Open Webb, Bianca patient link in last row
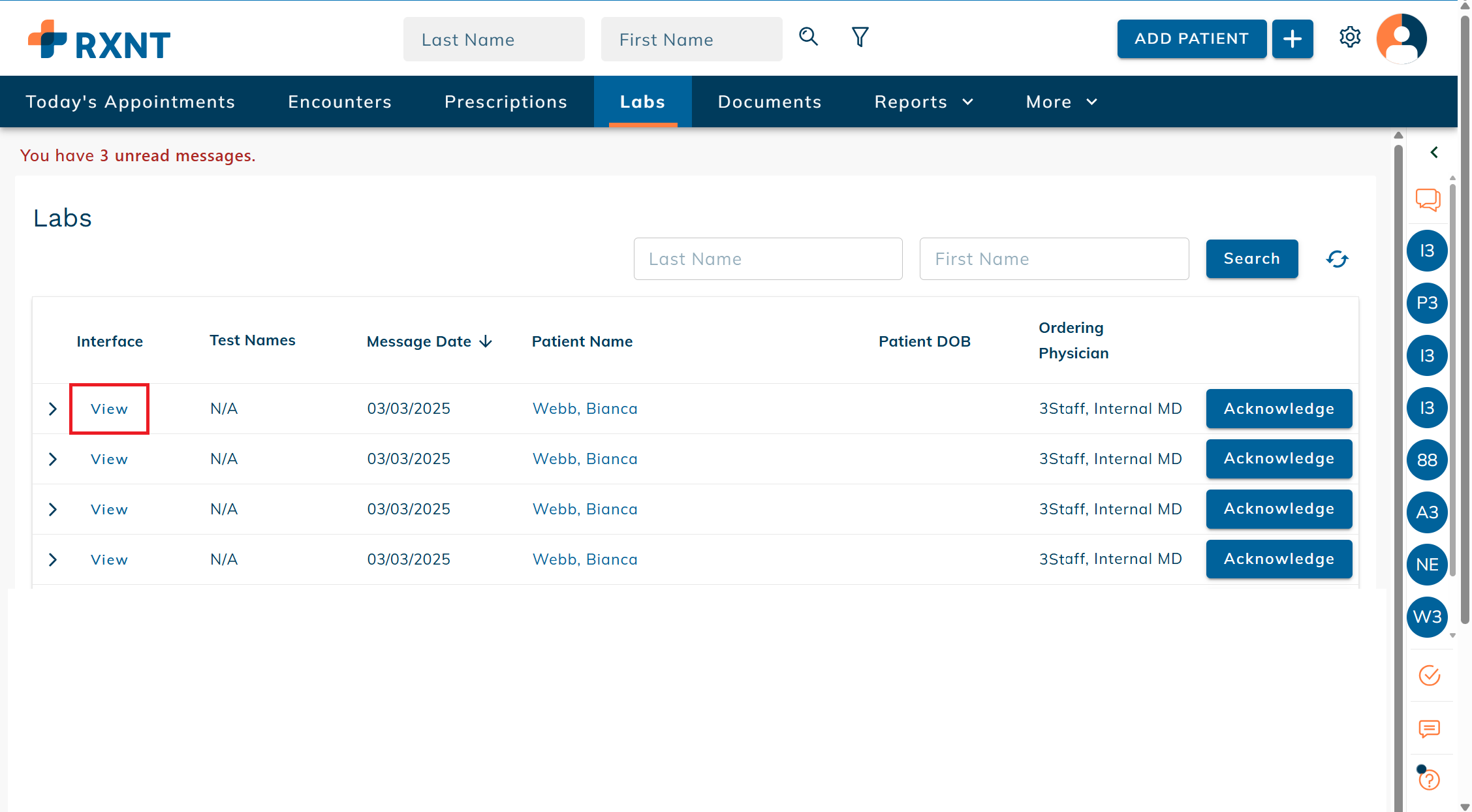 (585, 559)
